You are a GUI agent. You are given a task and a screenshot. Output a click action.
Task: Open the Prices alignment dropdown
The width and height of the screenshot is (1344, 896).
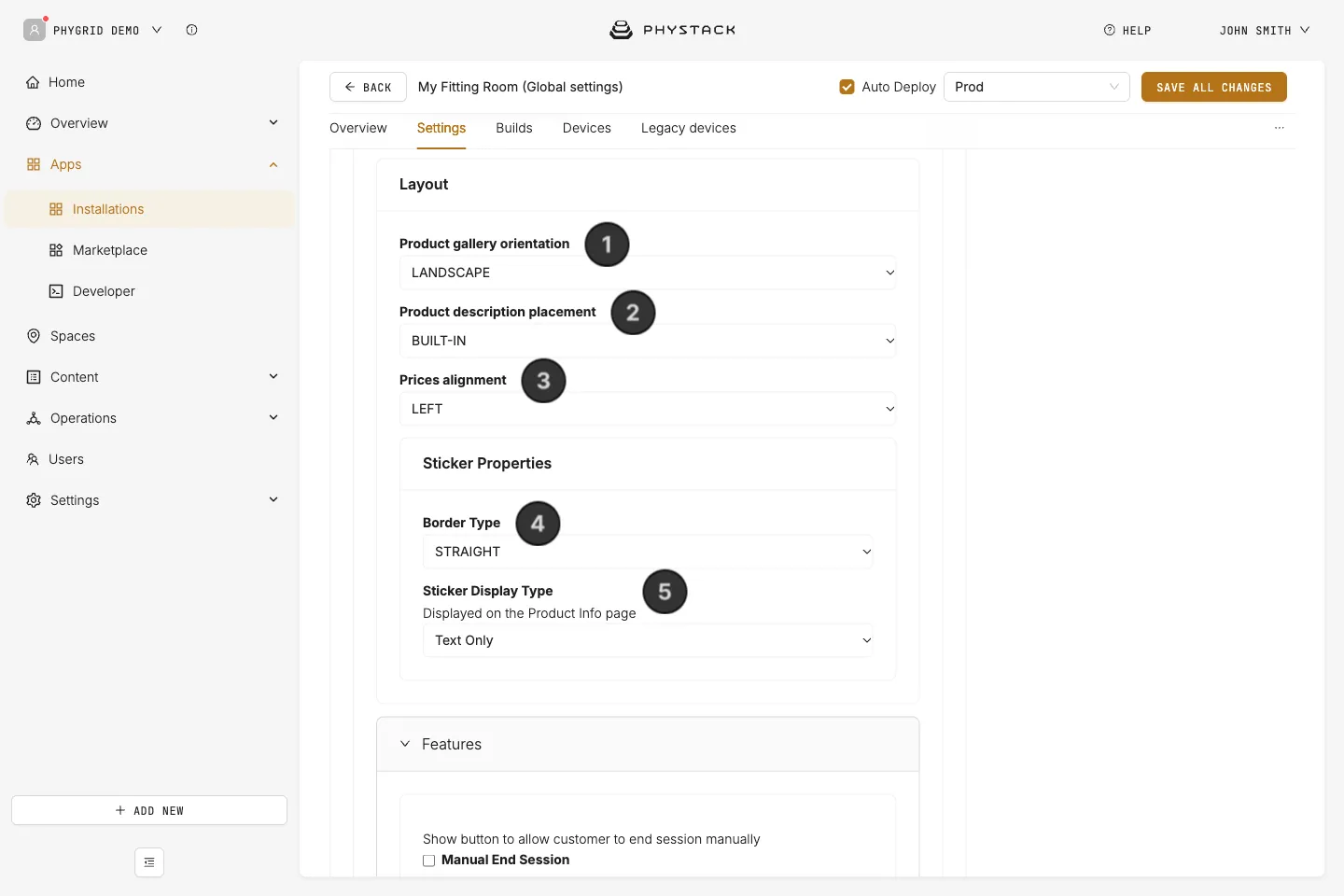pyautogui.click(x=648, y=409)
